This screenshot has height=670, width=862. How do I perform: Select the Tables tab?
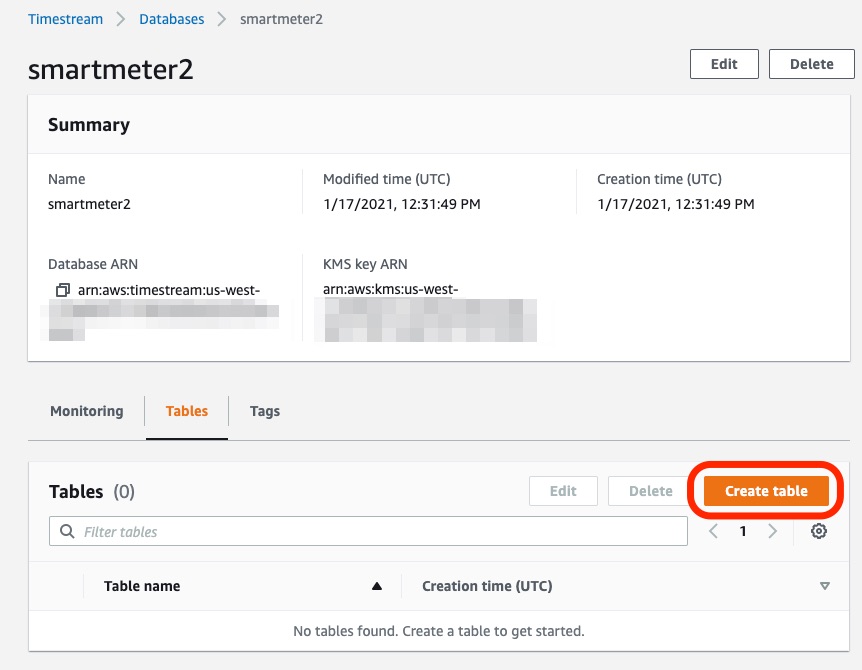[x=186, y=411]
